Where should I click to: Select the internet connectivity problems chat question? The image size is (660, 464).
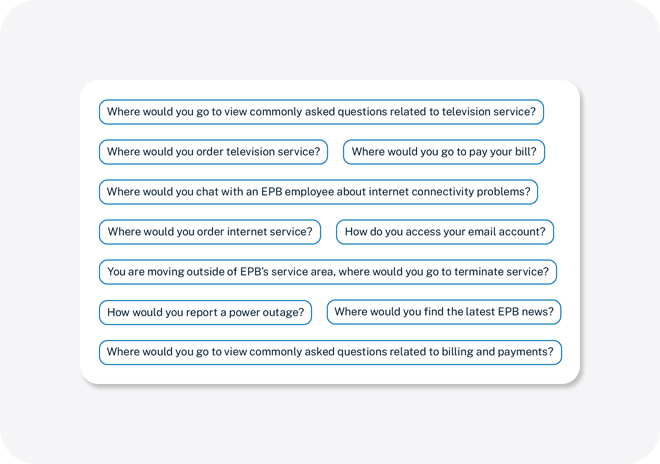[x=318, y=192]
